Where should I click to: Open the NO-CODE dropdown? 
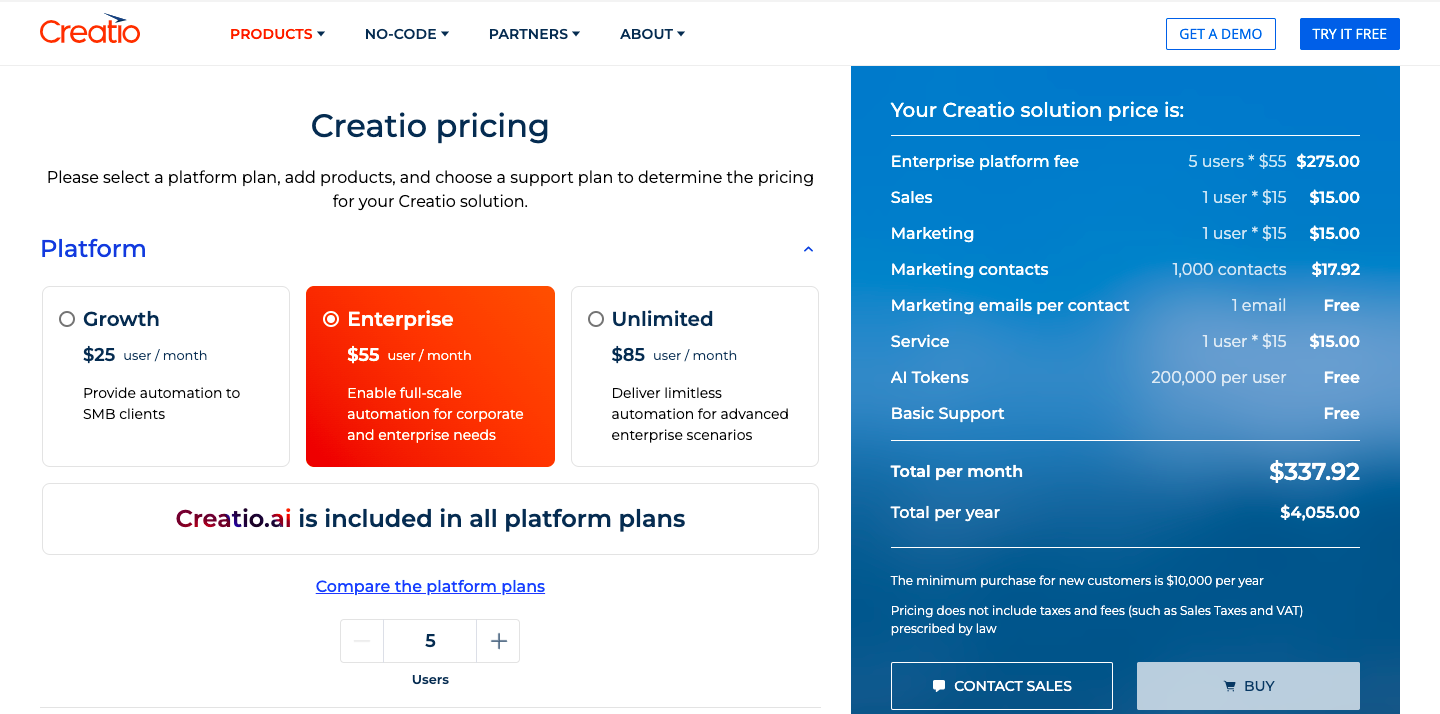(406, 33)
